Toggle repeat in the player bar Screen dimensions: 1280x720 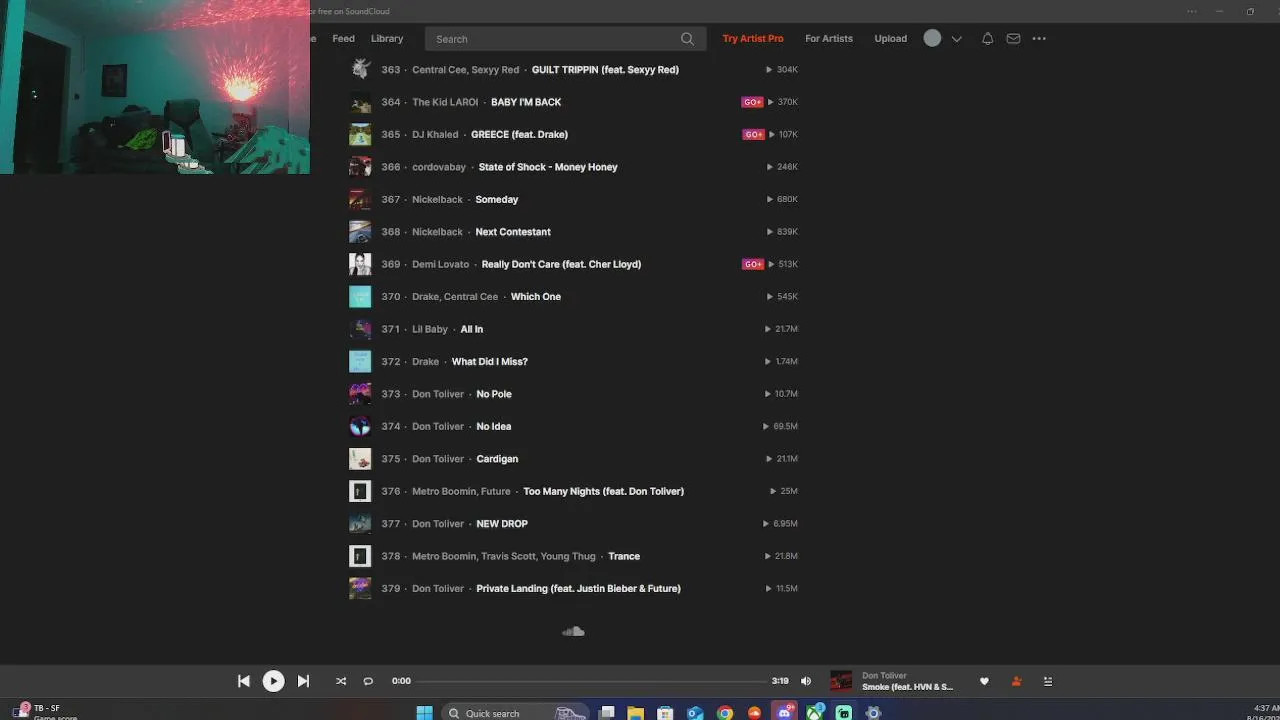tap(368, 681)
